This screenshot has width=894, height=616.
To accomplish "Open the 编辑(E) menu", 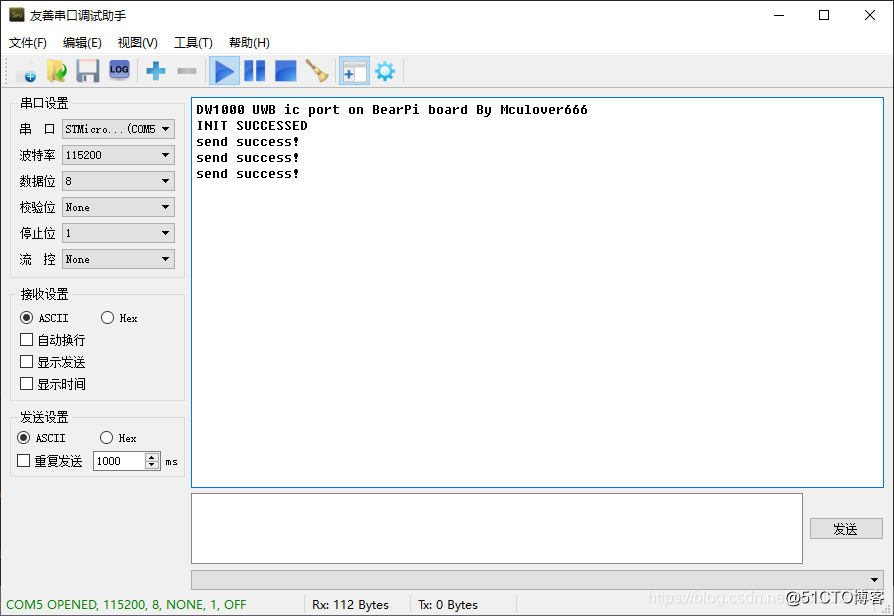I will tap(82, 43).
